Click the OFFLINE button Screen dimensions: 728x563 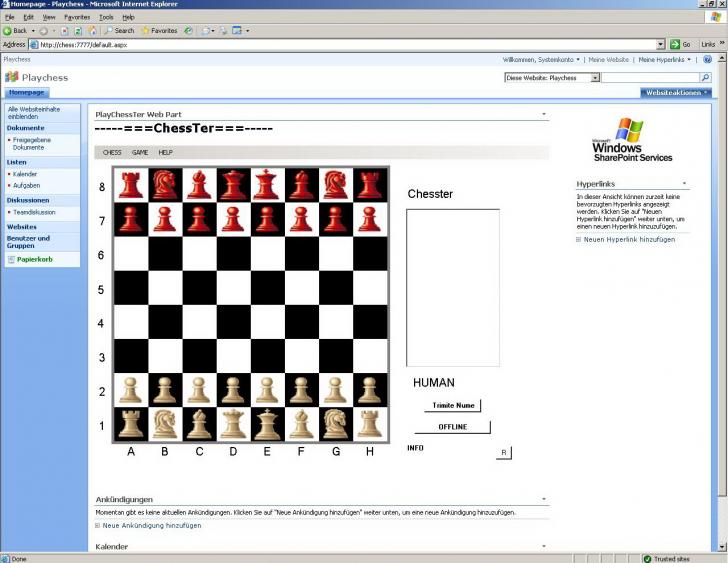(452, 427)
